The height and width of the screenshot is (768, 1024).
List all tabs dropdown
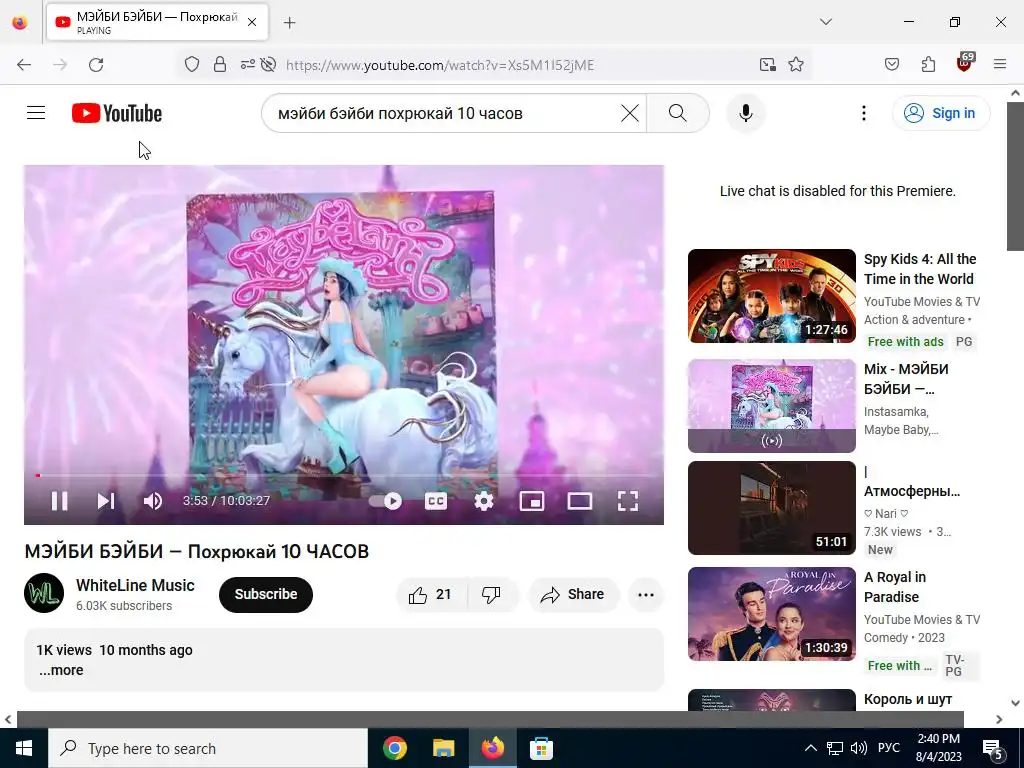[x=826, y=22]
